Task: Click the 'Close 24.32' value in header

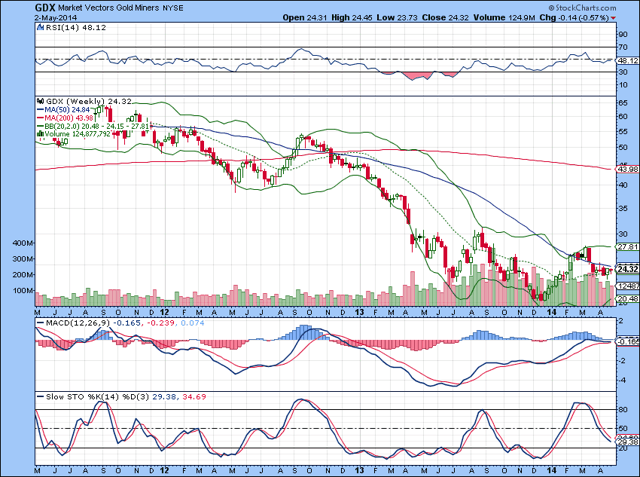Action: coord(447,18)
